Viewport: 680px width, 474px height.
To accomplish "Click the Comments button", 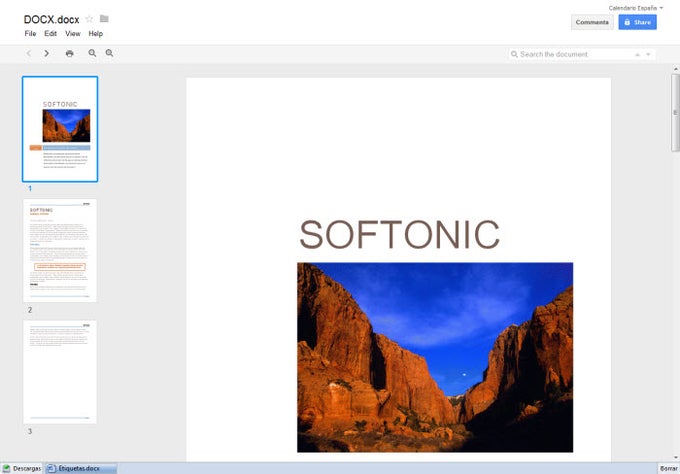I will pyautogui.click(x=592, y=22).
